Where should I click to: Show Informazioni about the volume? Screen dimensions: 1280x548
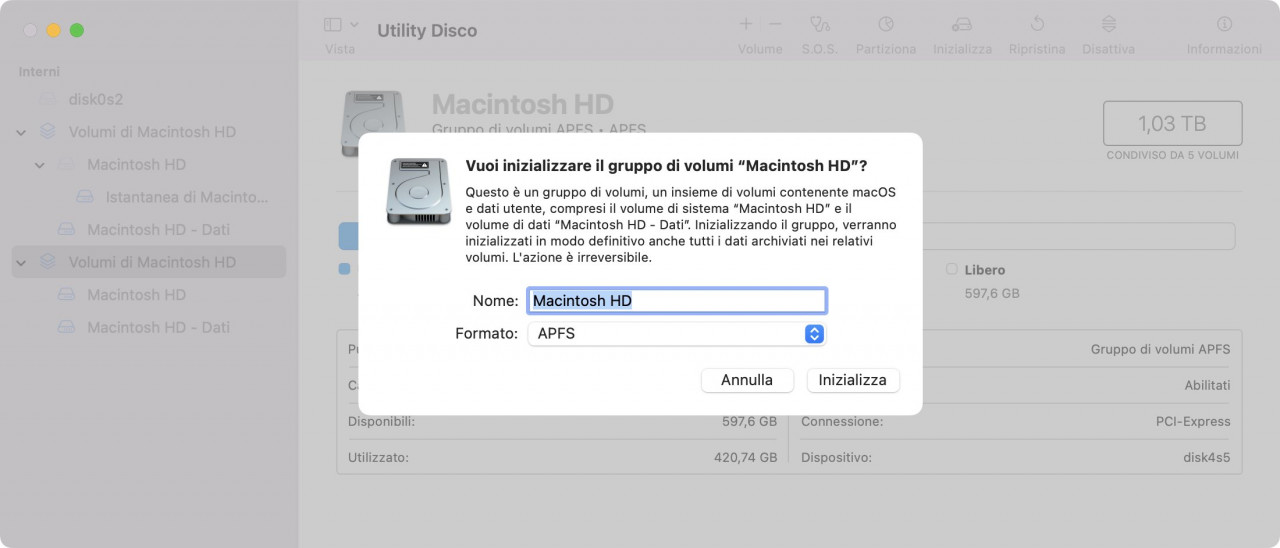coord(1224,24)
